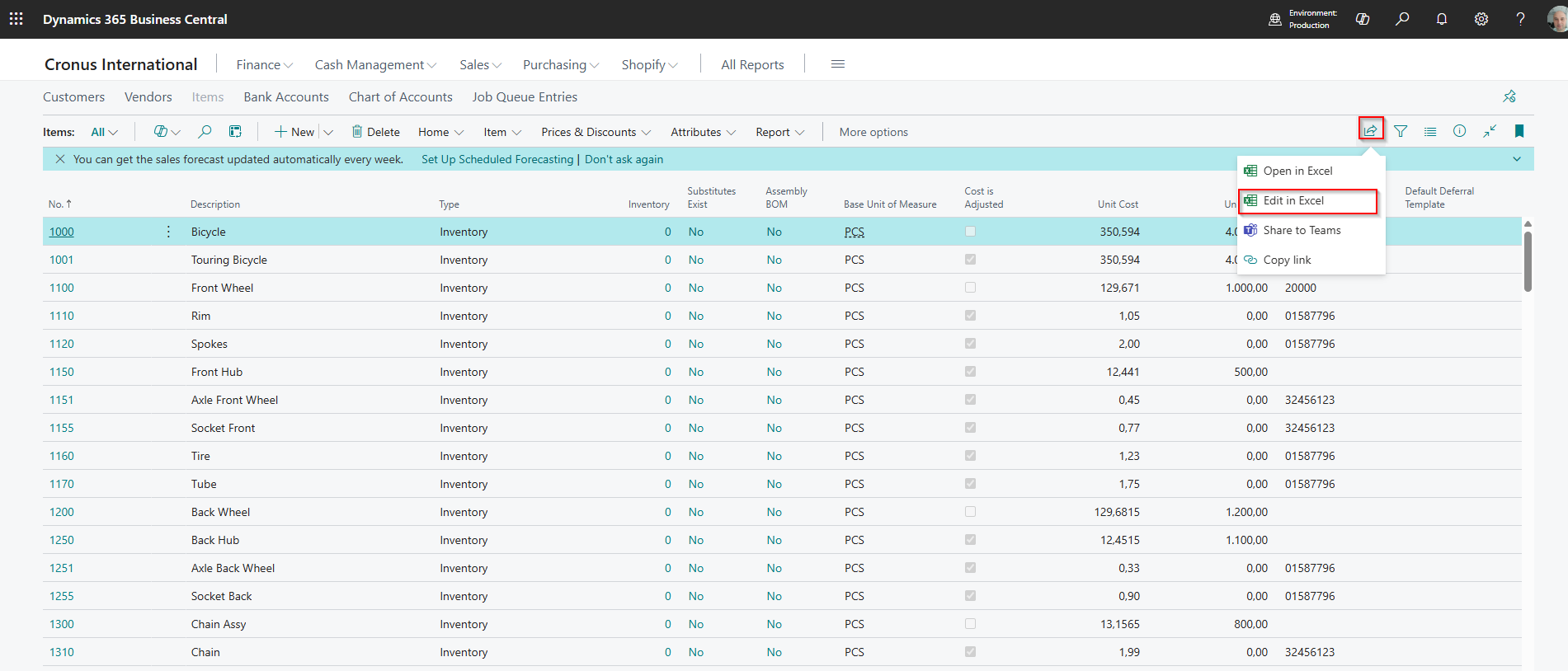Open the Attributes menu
Screen dimensions: 1568x671
tap(703, 132)
